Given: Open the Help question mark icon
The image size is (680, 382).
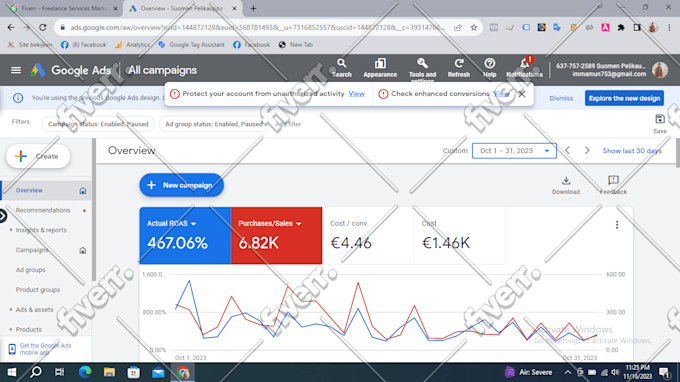Looking at the screenshot, I should [490, 68].
